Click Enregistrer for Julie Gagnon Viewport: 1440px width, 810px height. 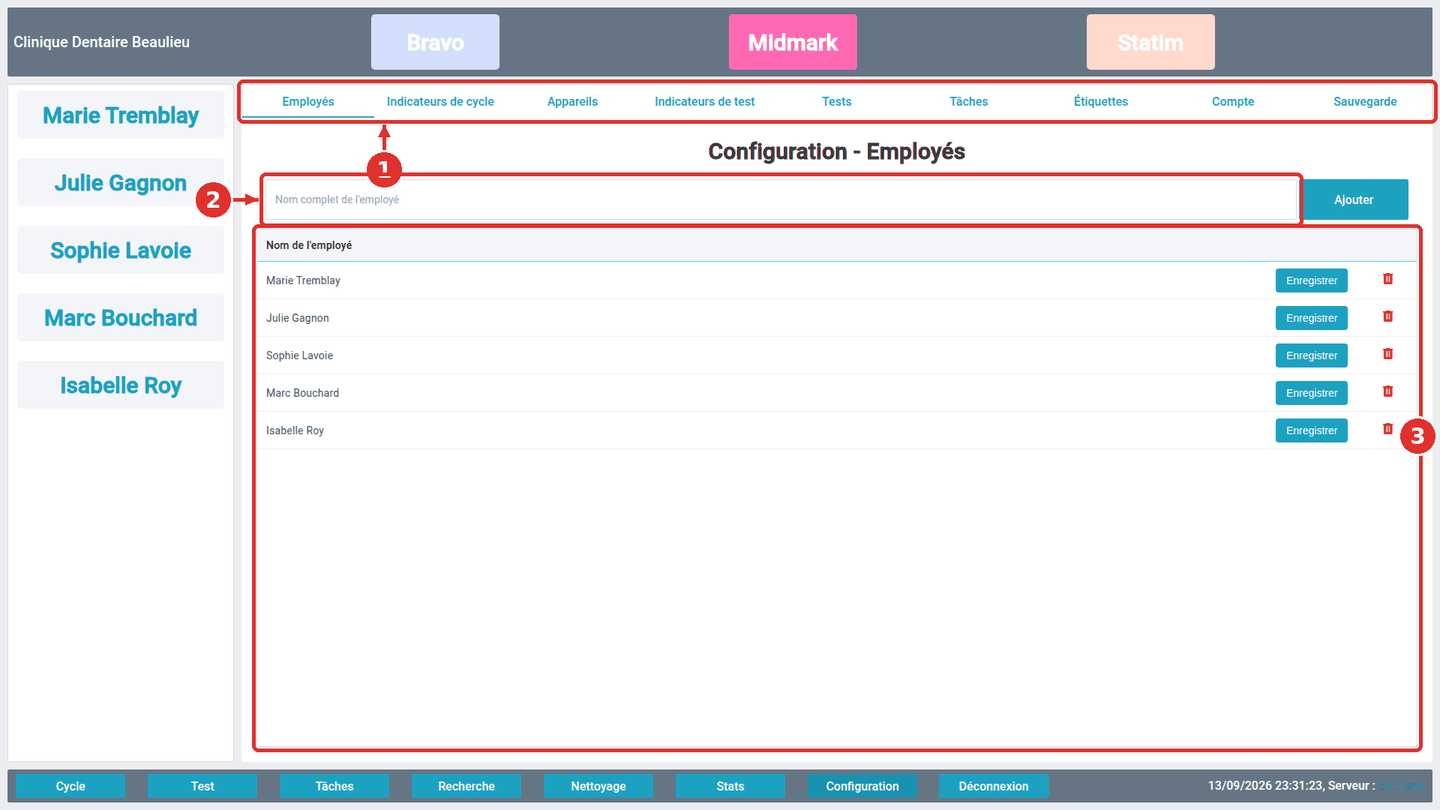point(1312,318)
